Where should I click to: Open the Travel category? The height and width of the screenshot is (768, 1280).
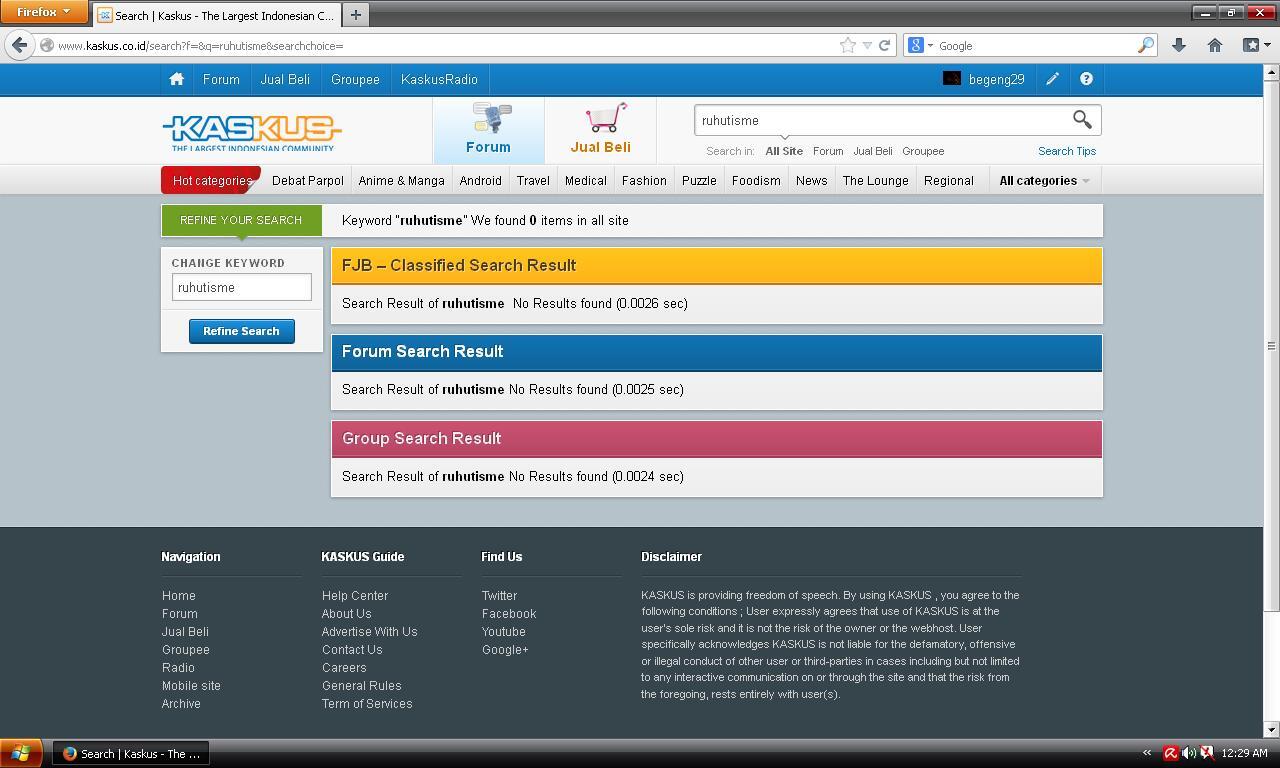(x=533, y=181)
